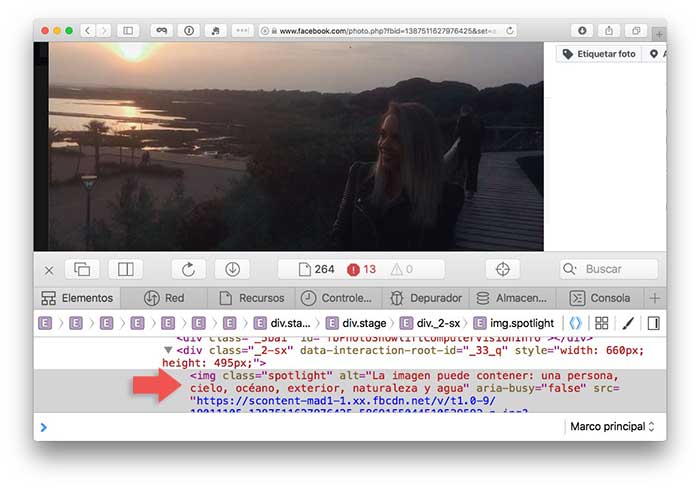Viewport: 700px width, 489px height.
Task: Switch to the Consola tab
Action: [600, 298]
